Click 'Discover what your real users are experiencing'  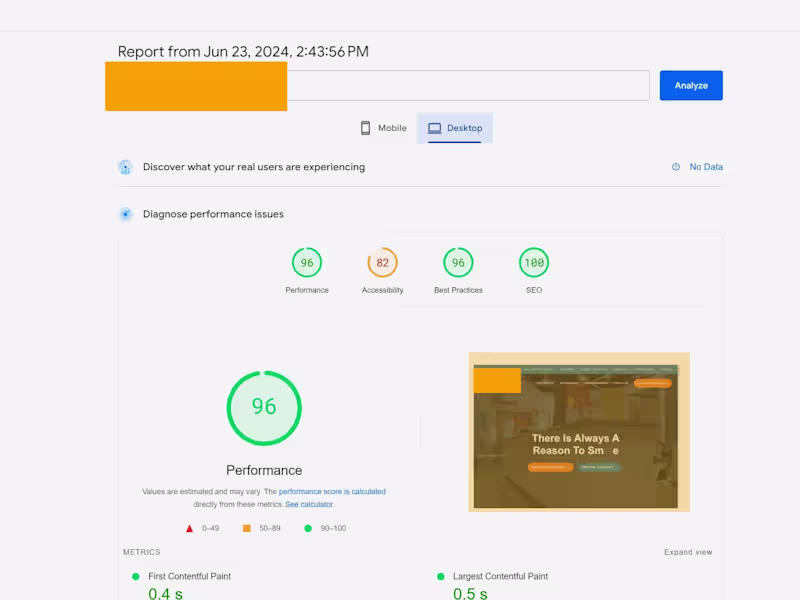coord(254,167)
